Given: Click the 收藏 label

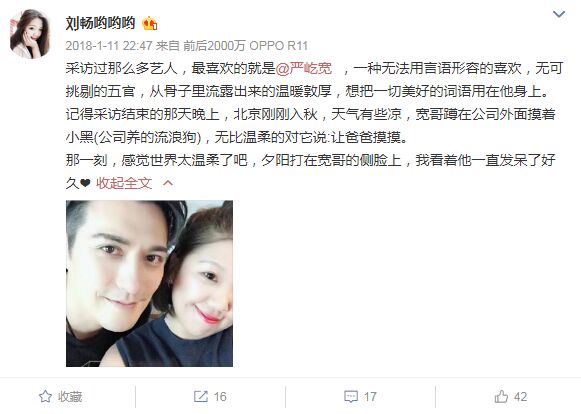Looking at the screenshot, I should point(70,397).
